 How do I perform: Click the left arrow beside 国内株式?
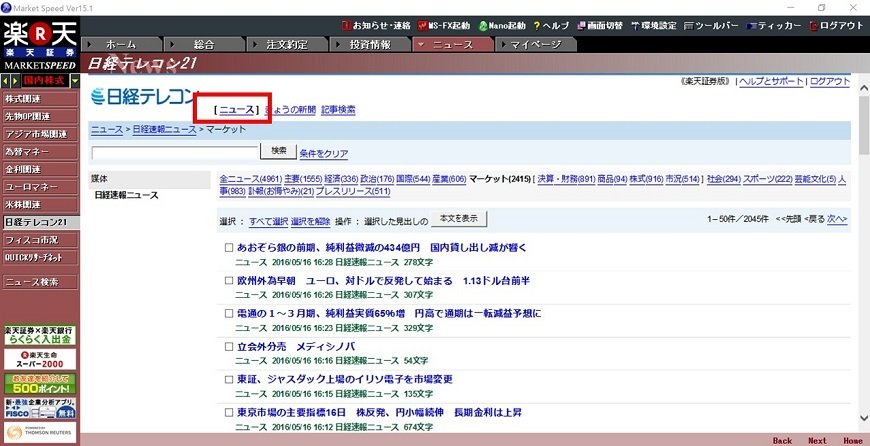[x=5, y=80]
